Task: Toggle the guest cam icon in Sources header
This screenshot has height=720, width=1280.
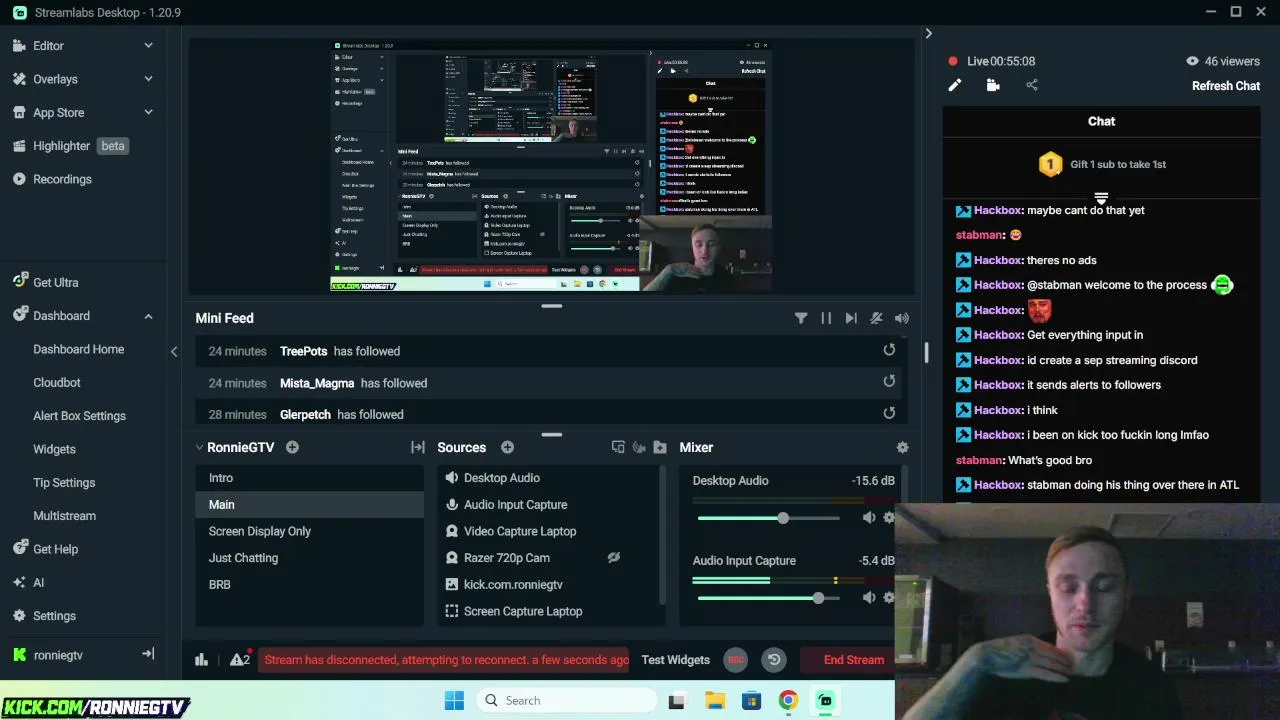Action: click(639, 447)
